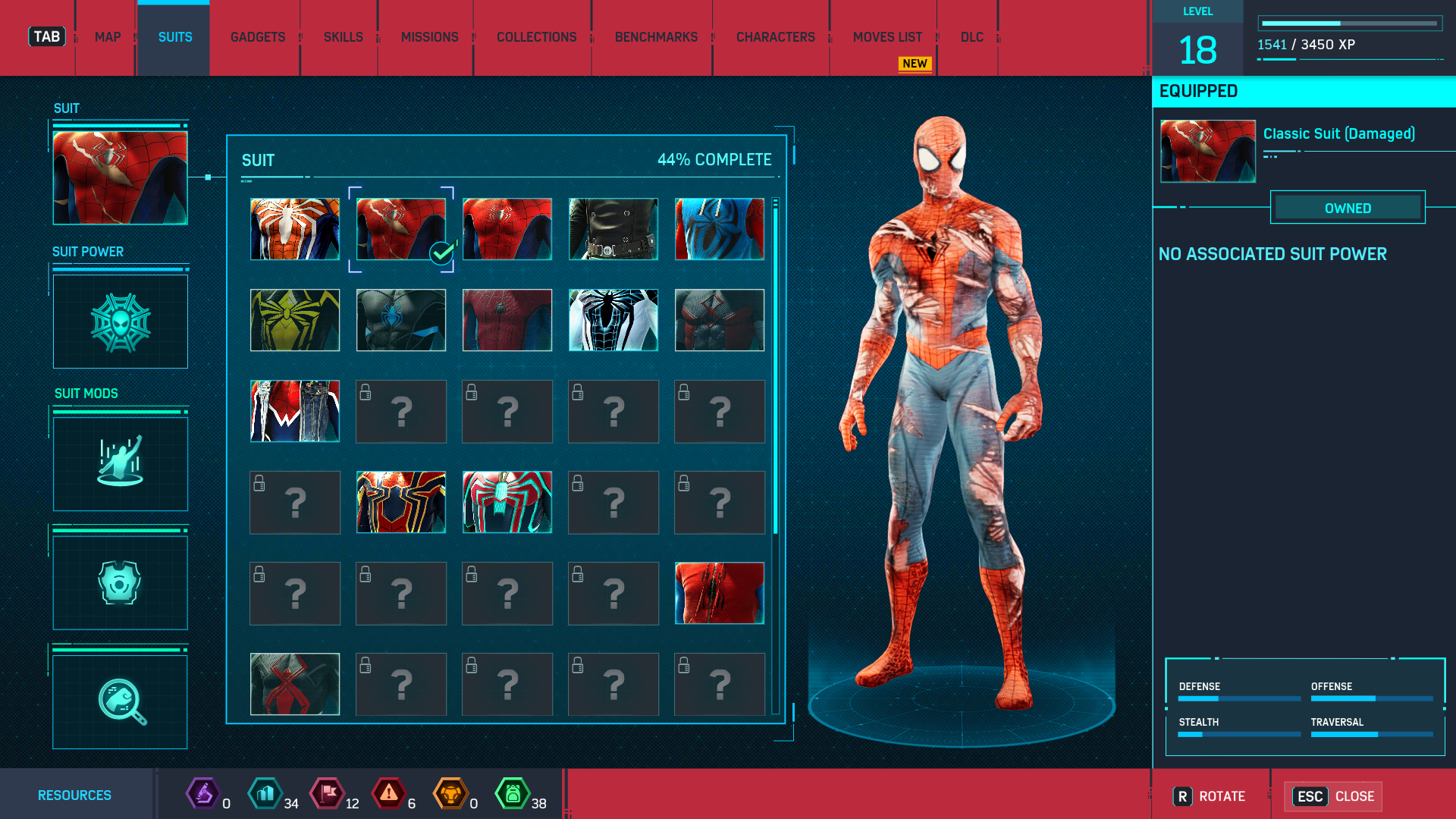Click the red Base token flag icon
Image resolution: width=1456 pixels, height=819 pixels.
[328, 794]
